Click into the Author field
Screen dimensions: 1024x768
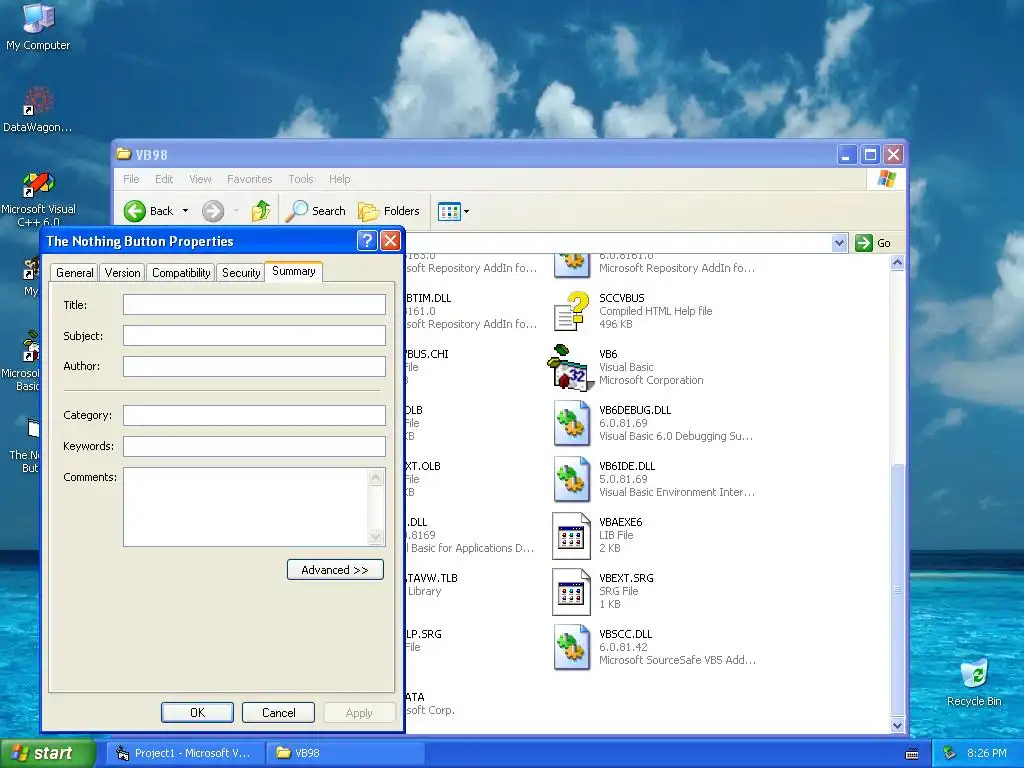click(x=254, y=366)
